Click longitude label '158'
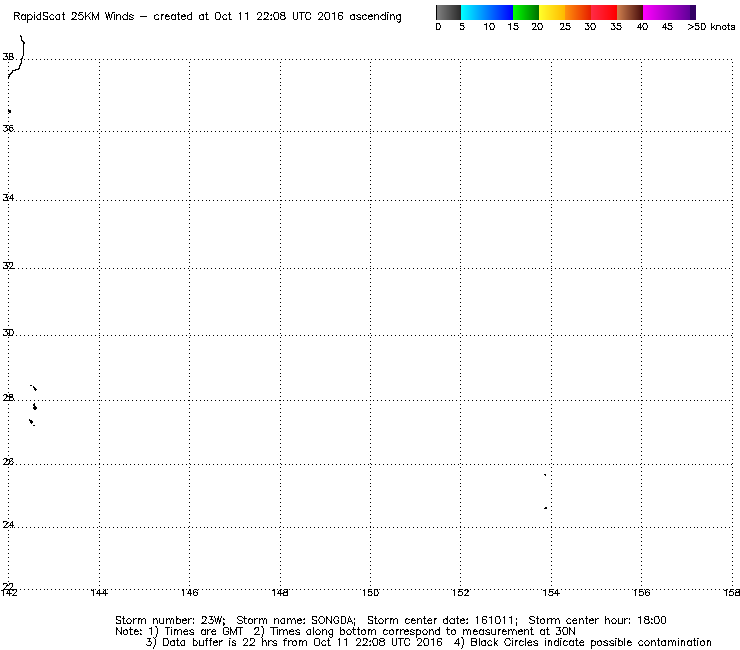The width and height of the screenshot is (740, 650). [732, 592]
